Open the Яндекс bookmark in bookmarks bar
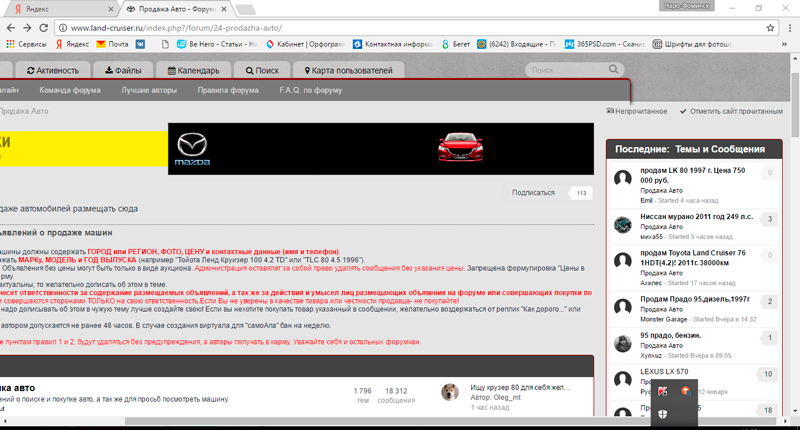 click(72, 44)
